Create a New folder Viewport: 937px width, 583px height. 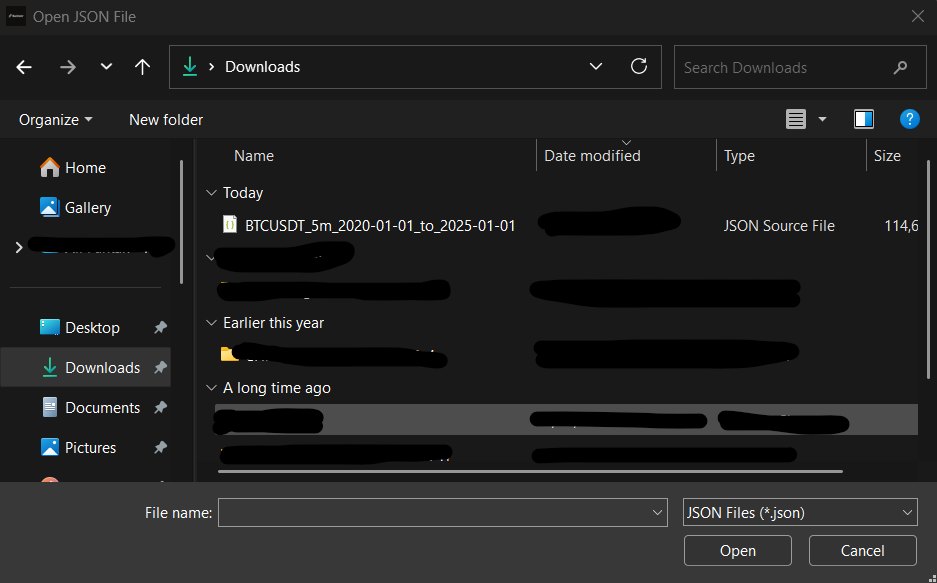click(166, 119)
